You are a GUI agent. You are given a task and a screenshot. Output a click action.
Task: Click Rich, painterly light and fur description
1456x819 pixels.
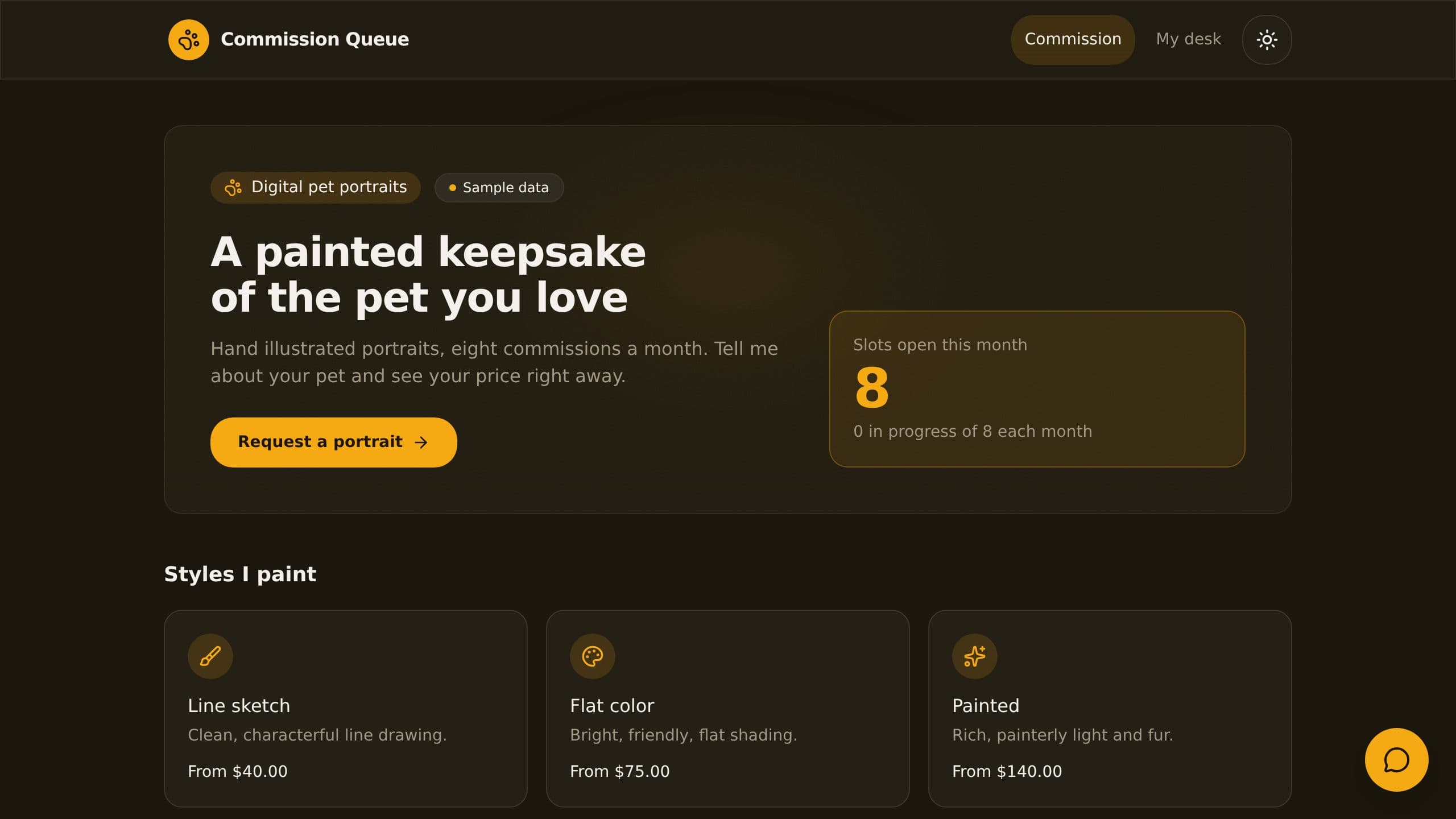point(1062,735)
